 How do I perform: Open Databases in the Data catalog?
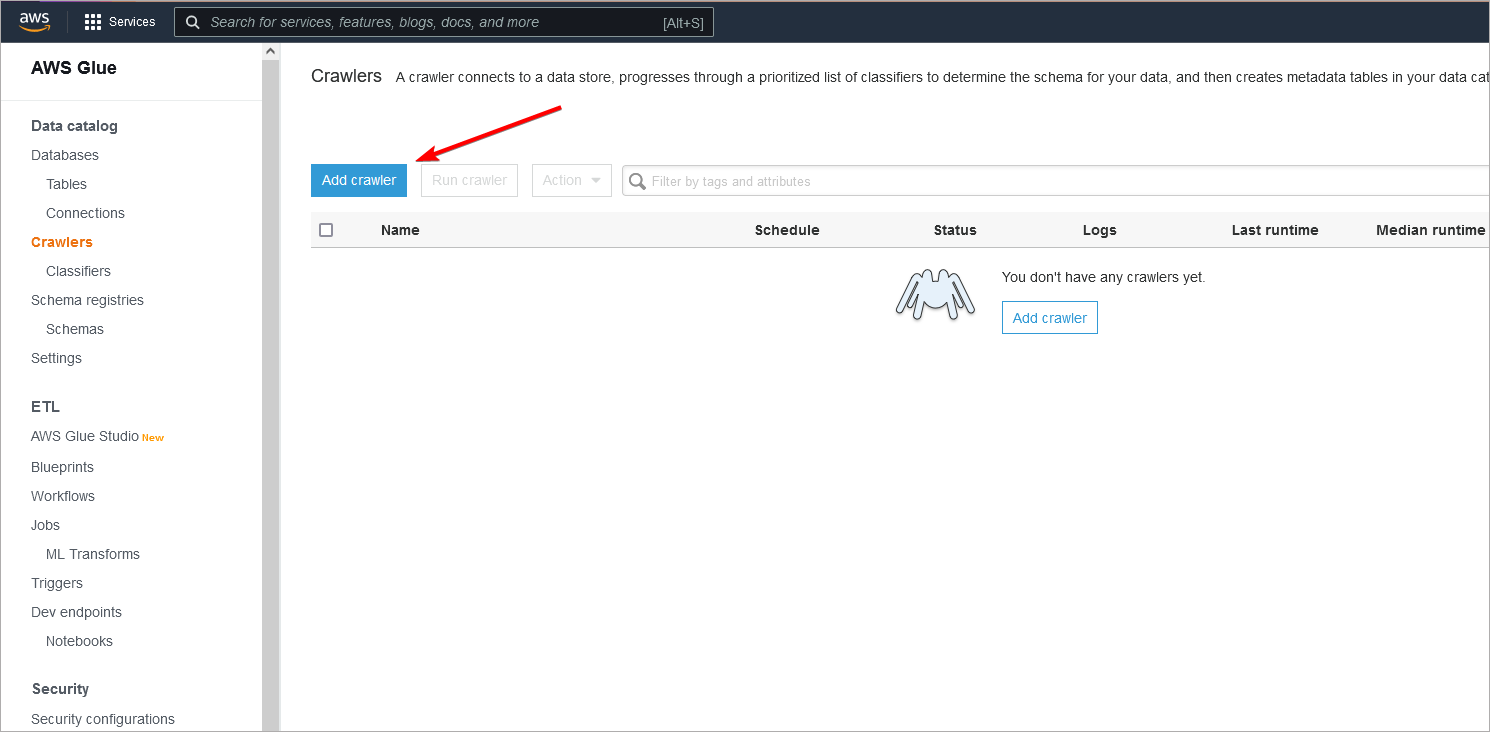[65, 155]
